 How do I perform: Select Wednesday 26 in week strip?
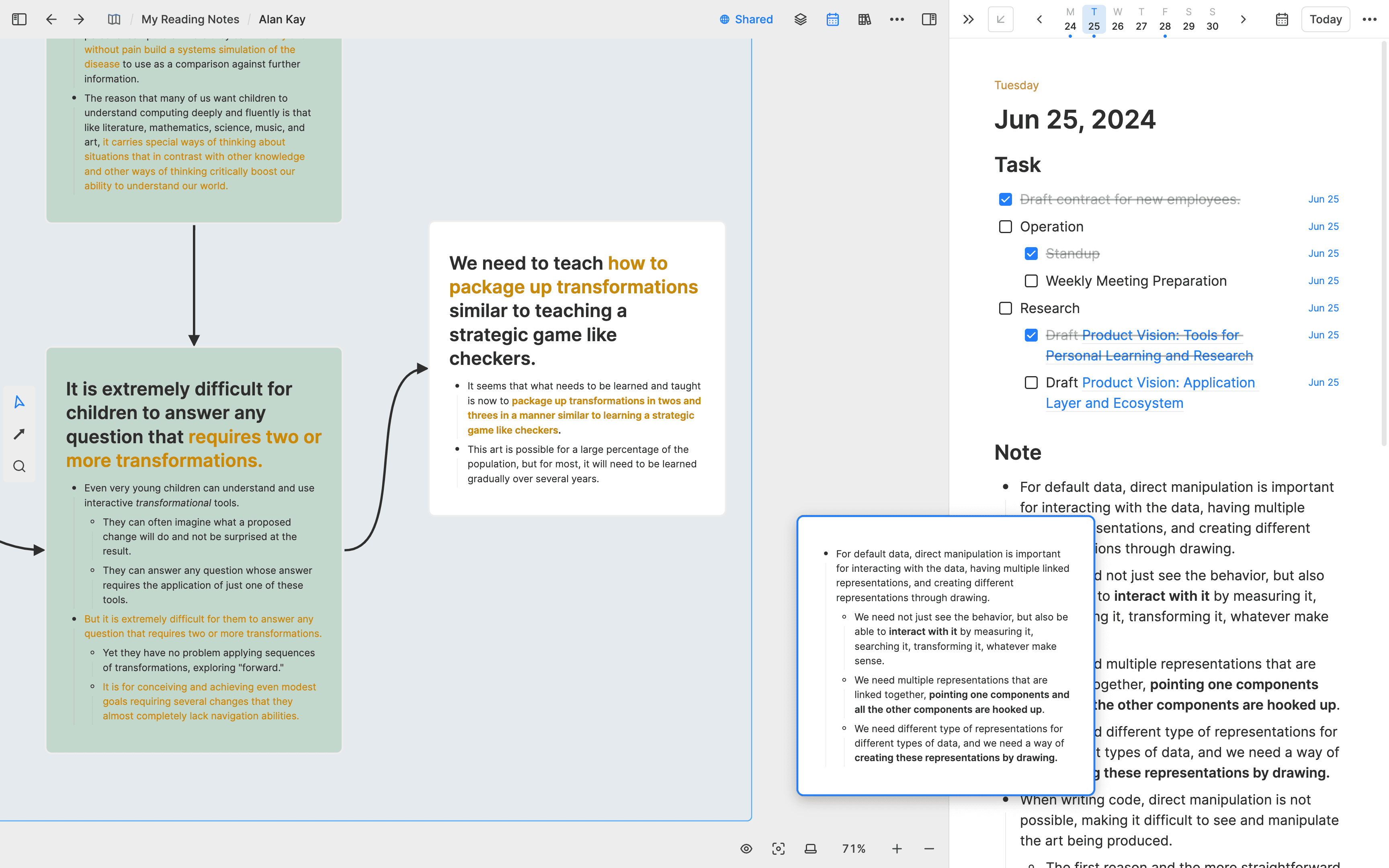(1118, 20)
